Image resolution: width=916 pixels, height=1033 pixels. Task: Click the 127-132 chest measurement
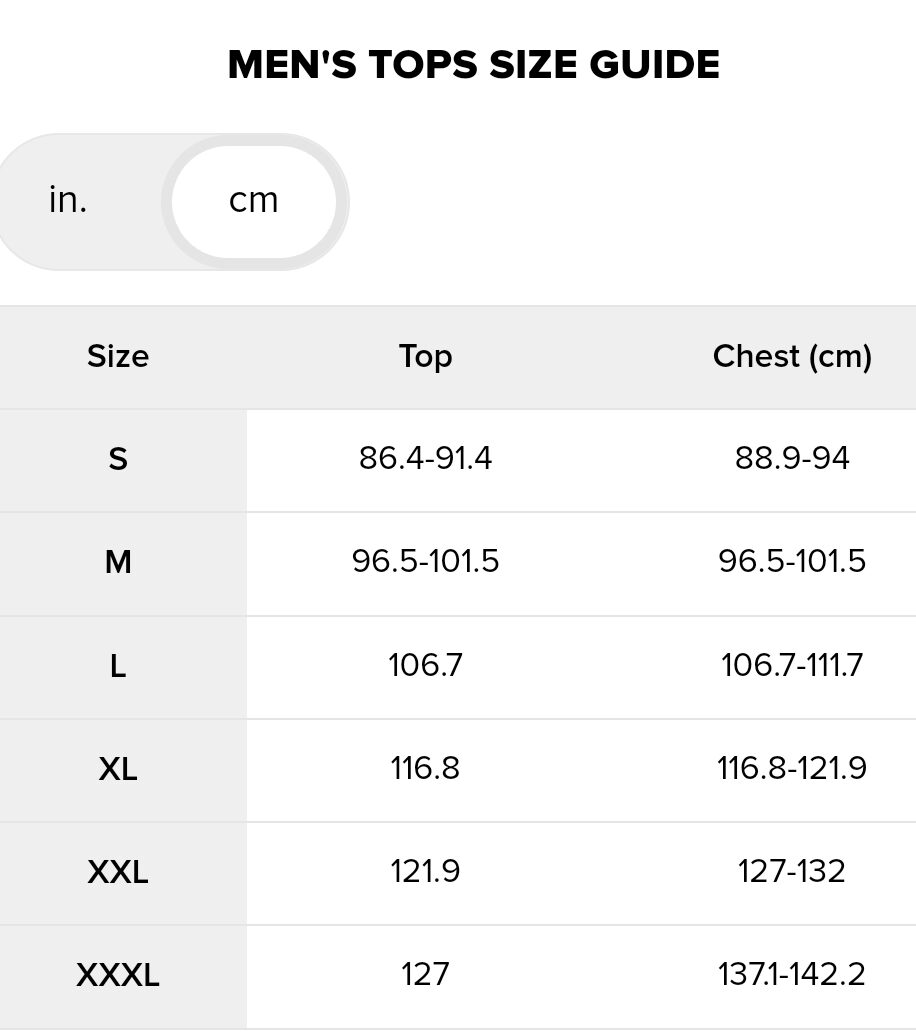pos(792,871)
